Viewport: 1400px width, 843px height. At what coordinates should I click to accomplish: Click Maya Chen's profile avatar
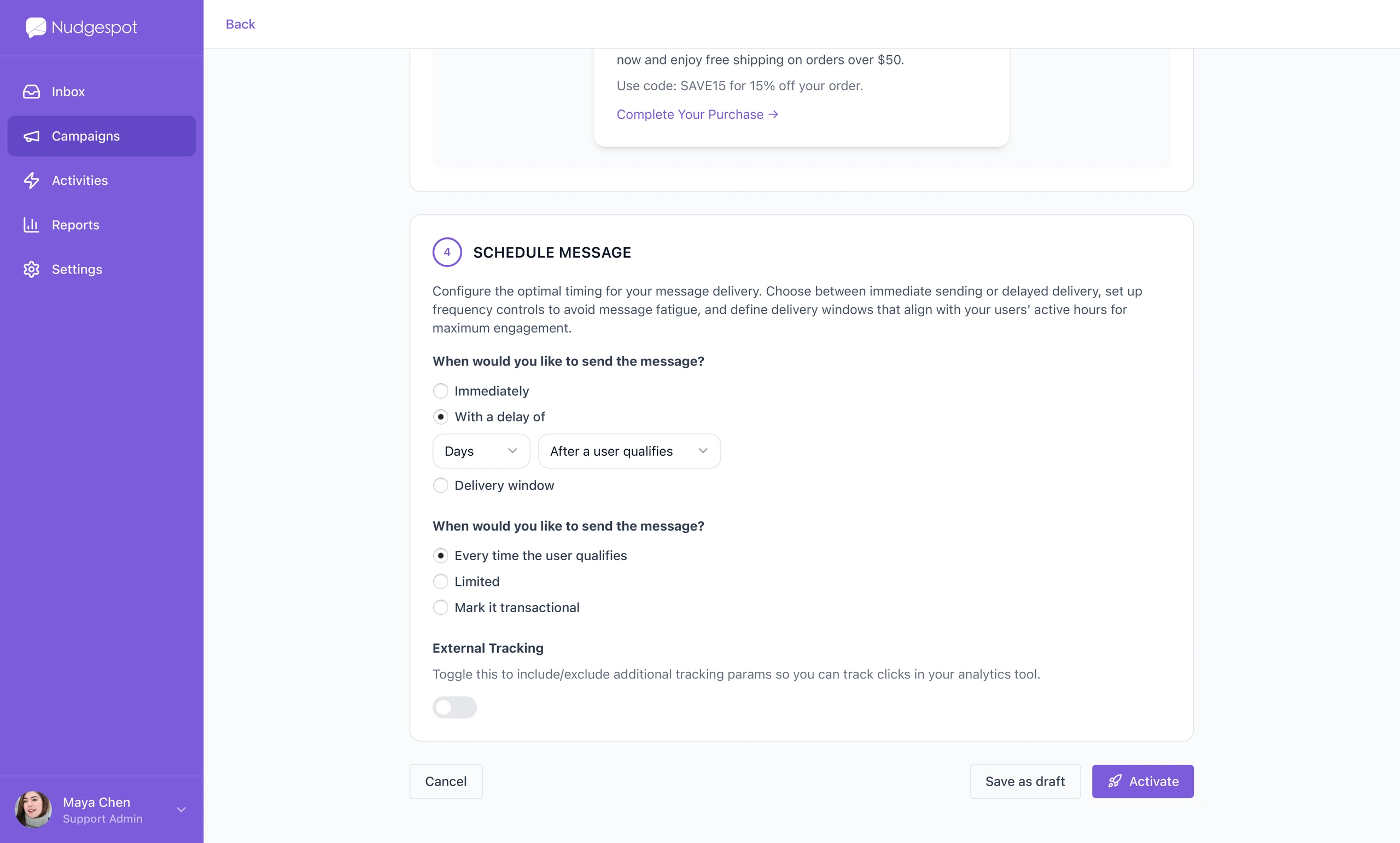pyautogui.click(x=33, y=810)
